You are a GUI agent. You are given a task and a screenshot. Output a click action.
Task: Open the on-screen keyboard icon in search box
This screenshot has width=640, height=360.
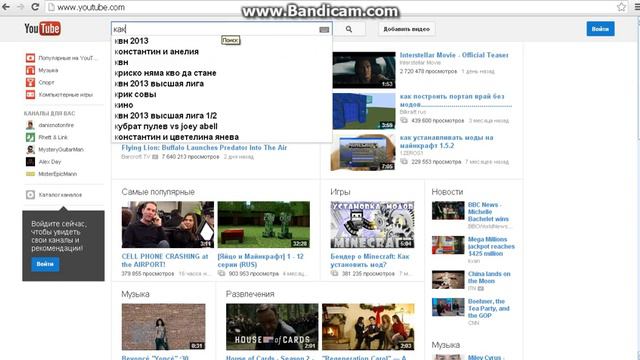coord(324,29)
